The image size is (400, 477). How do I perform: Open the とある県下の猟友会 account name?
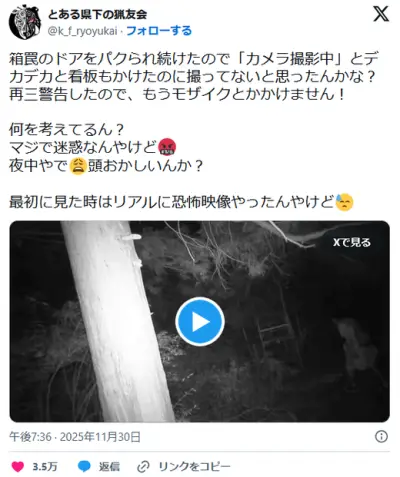click(97, 14)
